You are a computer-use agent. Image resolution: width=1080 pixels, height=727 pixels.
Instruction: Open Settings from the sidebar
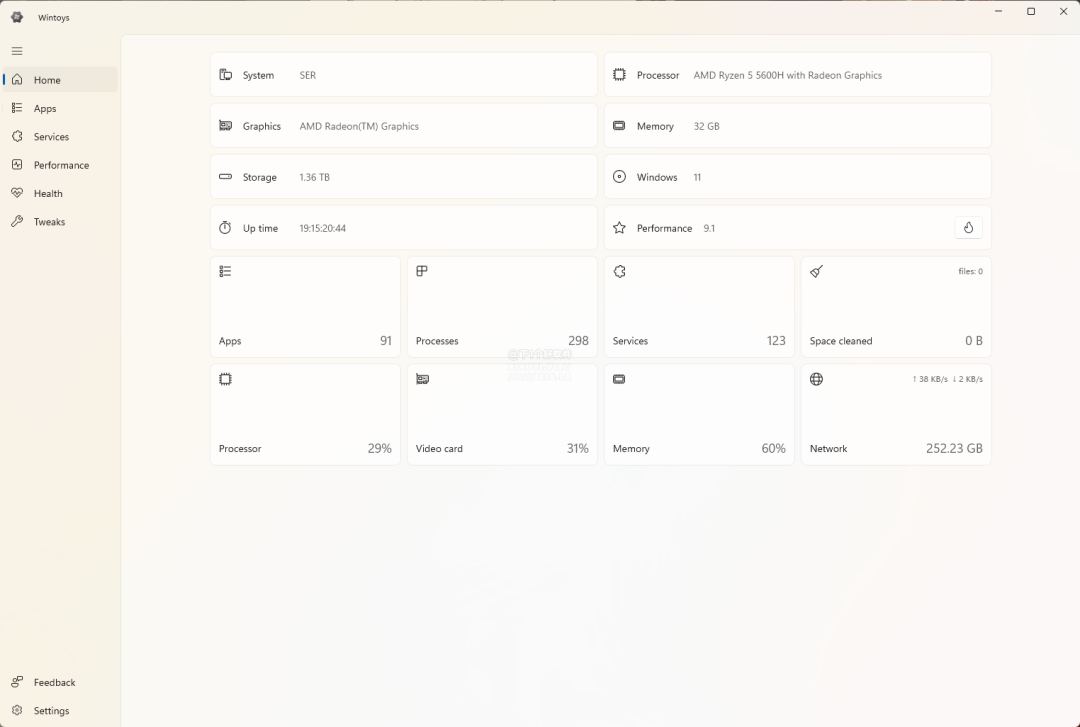[x=61, y=710]
